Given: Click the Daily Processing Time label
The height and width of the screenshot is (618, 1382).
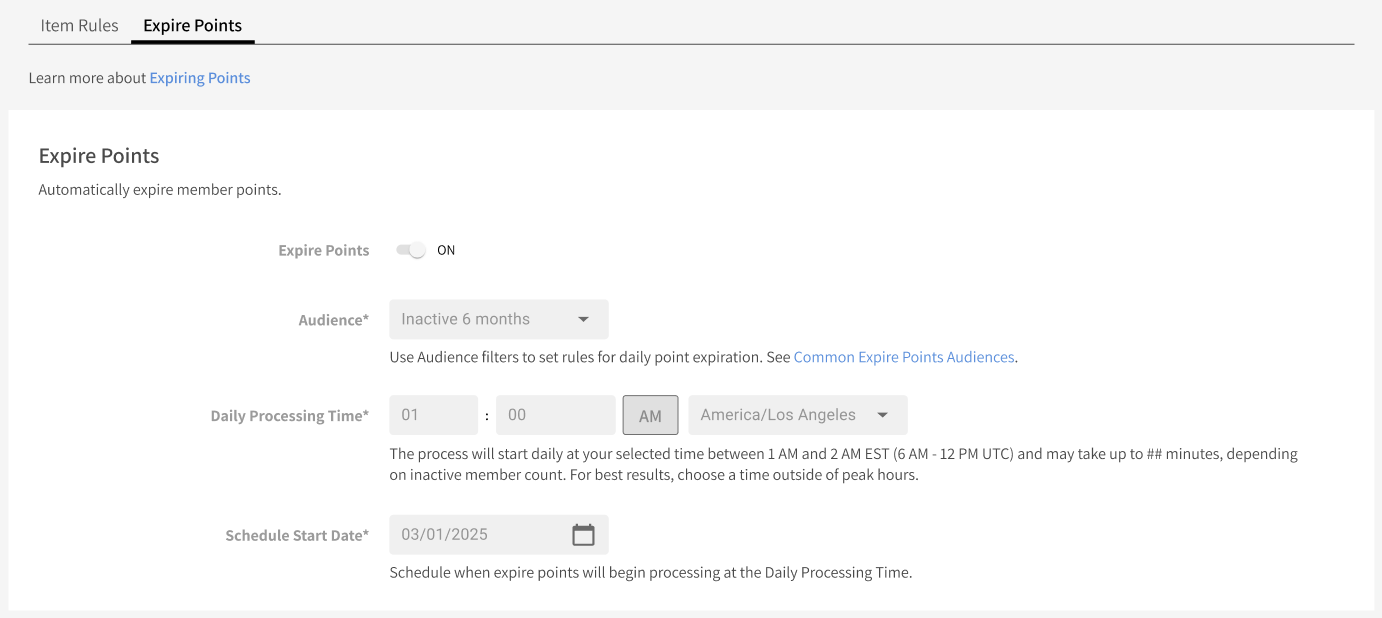Looking at the screenshot, I should (289, 416).
